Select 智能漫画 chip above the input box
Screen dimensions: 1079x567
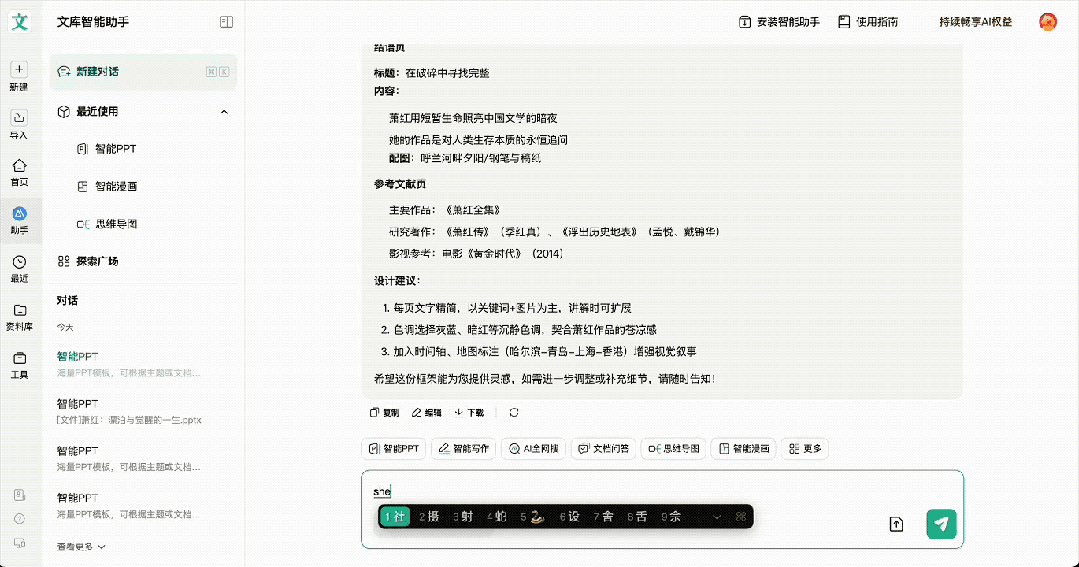pyautogui.click(x=744, y=449)
